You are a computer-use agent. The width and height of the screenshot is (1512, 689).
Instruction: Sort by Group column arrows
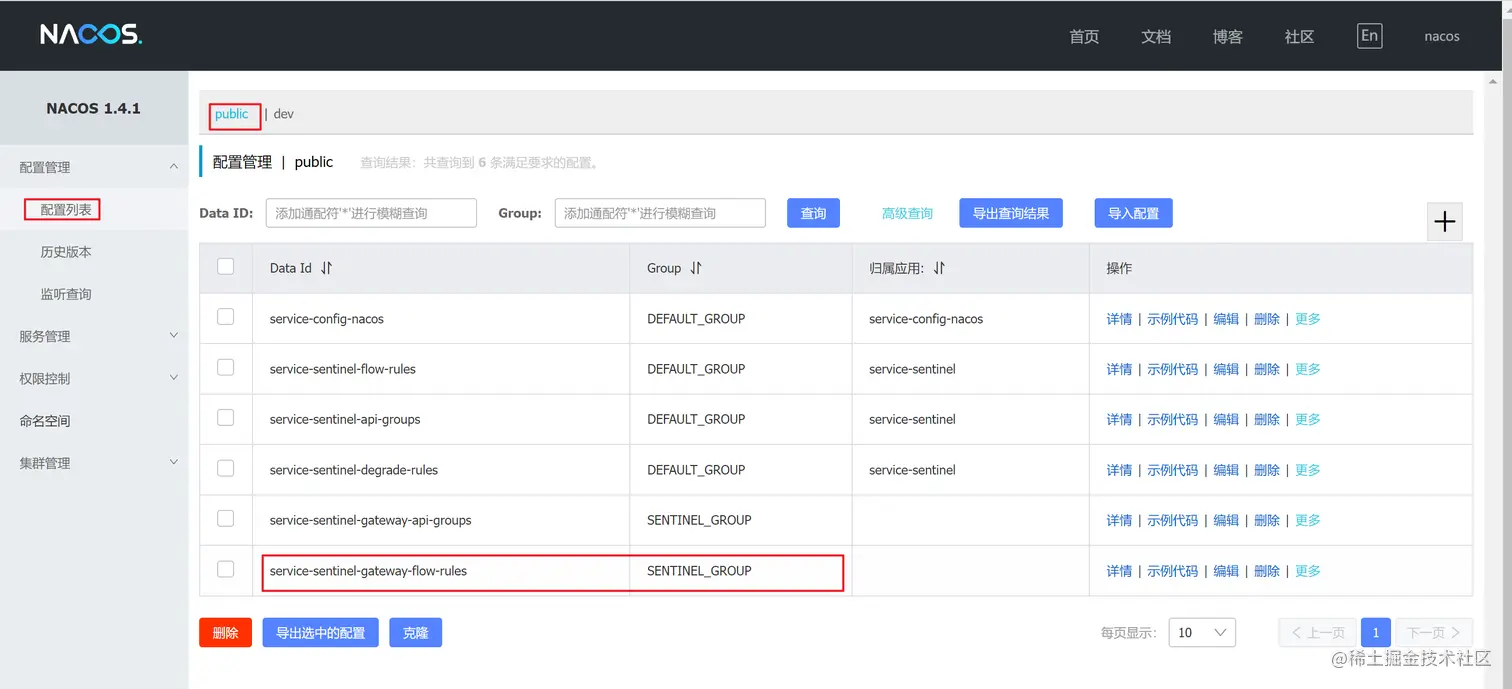point(696,268)
